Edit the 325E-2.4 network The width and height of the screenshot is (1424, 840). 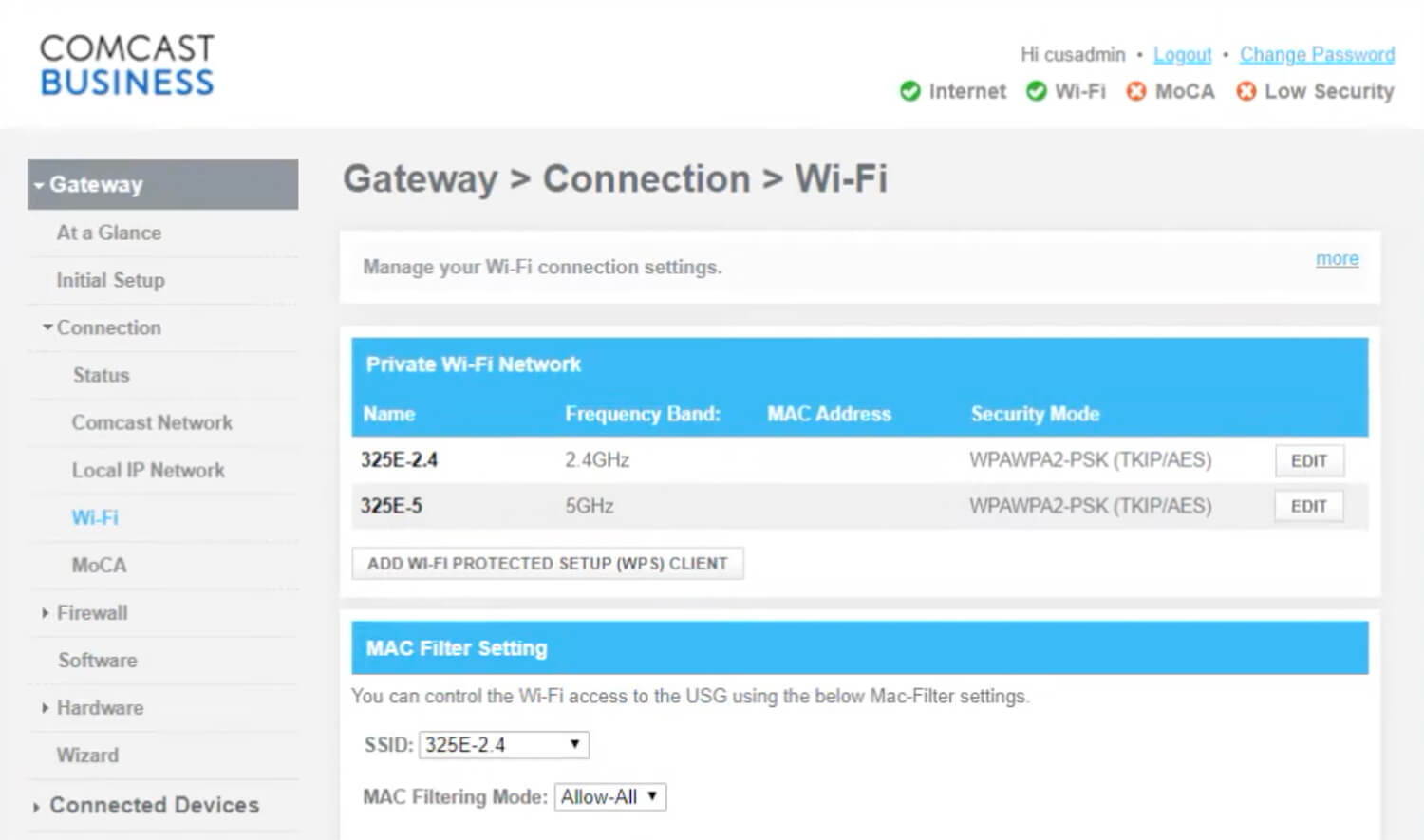(1309, 460)
